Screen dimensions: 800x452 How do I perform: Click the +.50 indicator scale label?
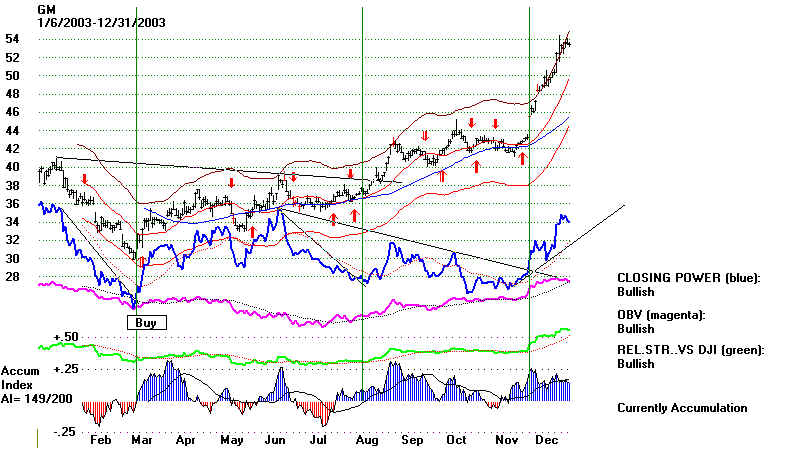tap(66, 337)
